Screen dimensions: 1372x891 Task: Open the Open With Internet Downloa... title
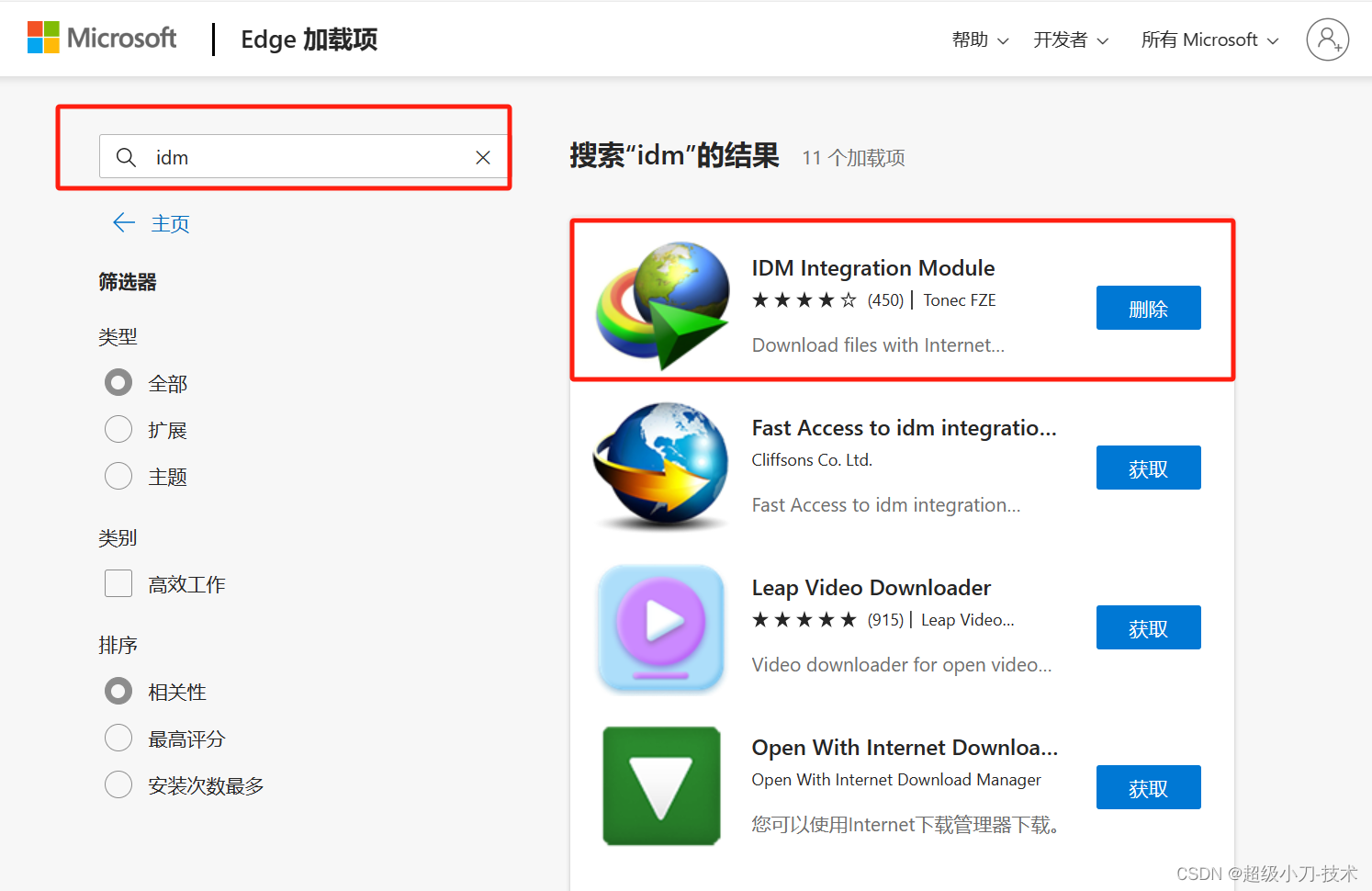point(905,748)
